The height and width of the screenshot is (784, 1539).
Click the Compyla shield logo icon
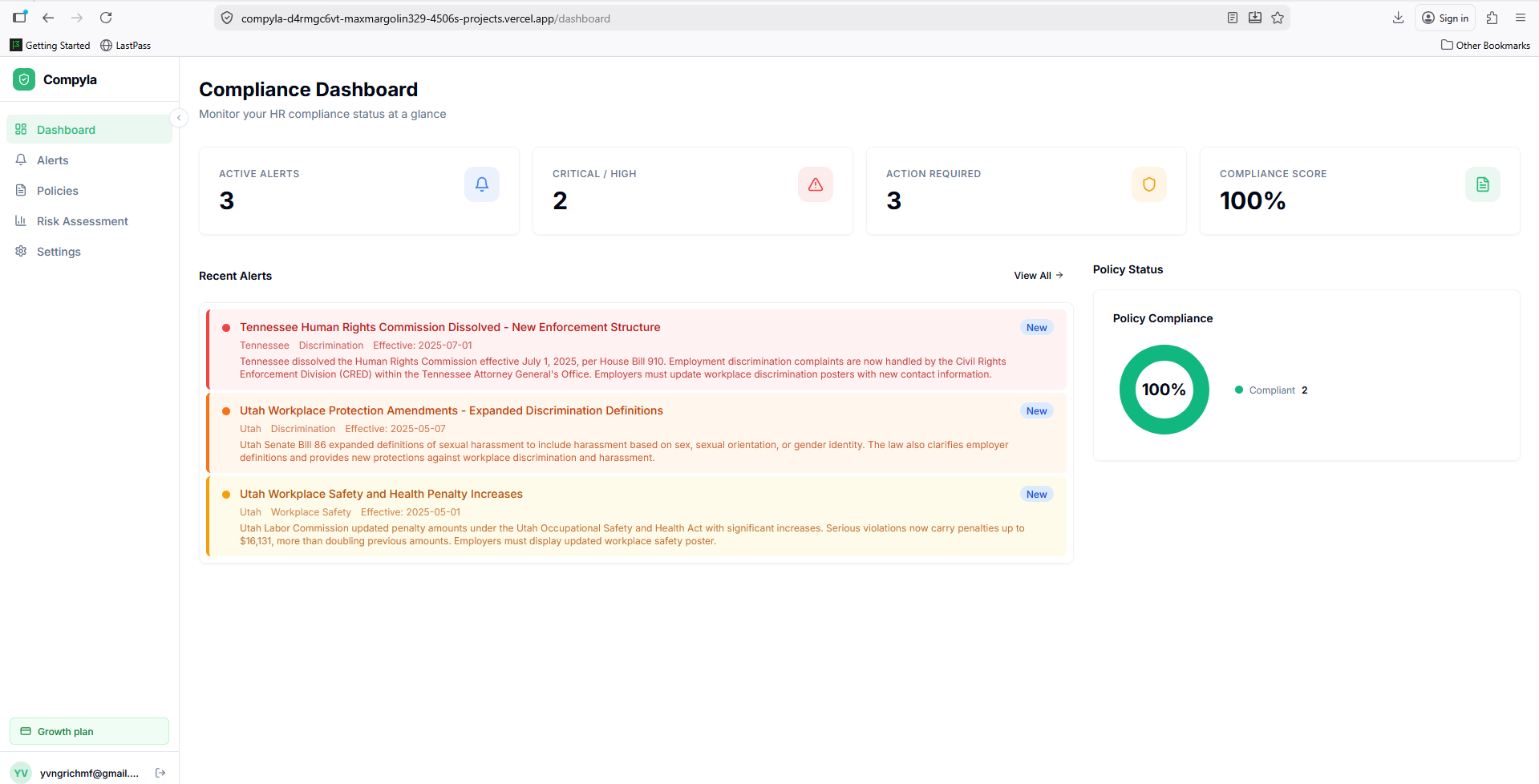tap(24, 79)
